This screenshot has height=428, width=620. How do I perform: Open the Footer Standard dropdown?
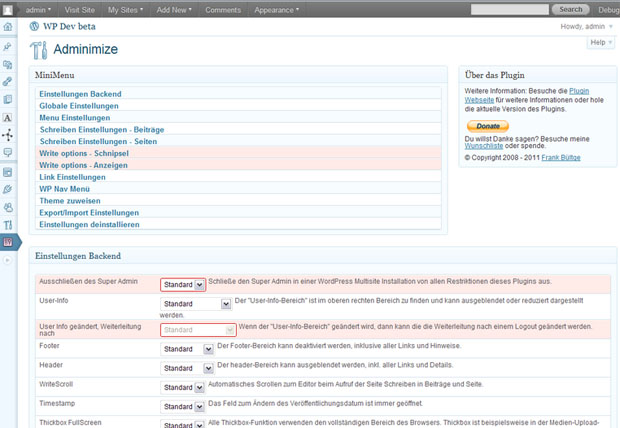click(187, 349)
